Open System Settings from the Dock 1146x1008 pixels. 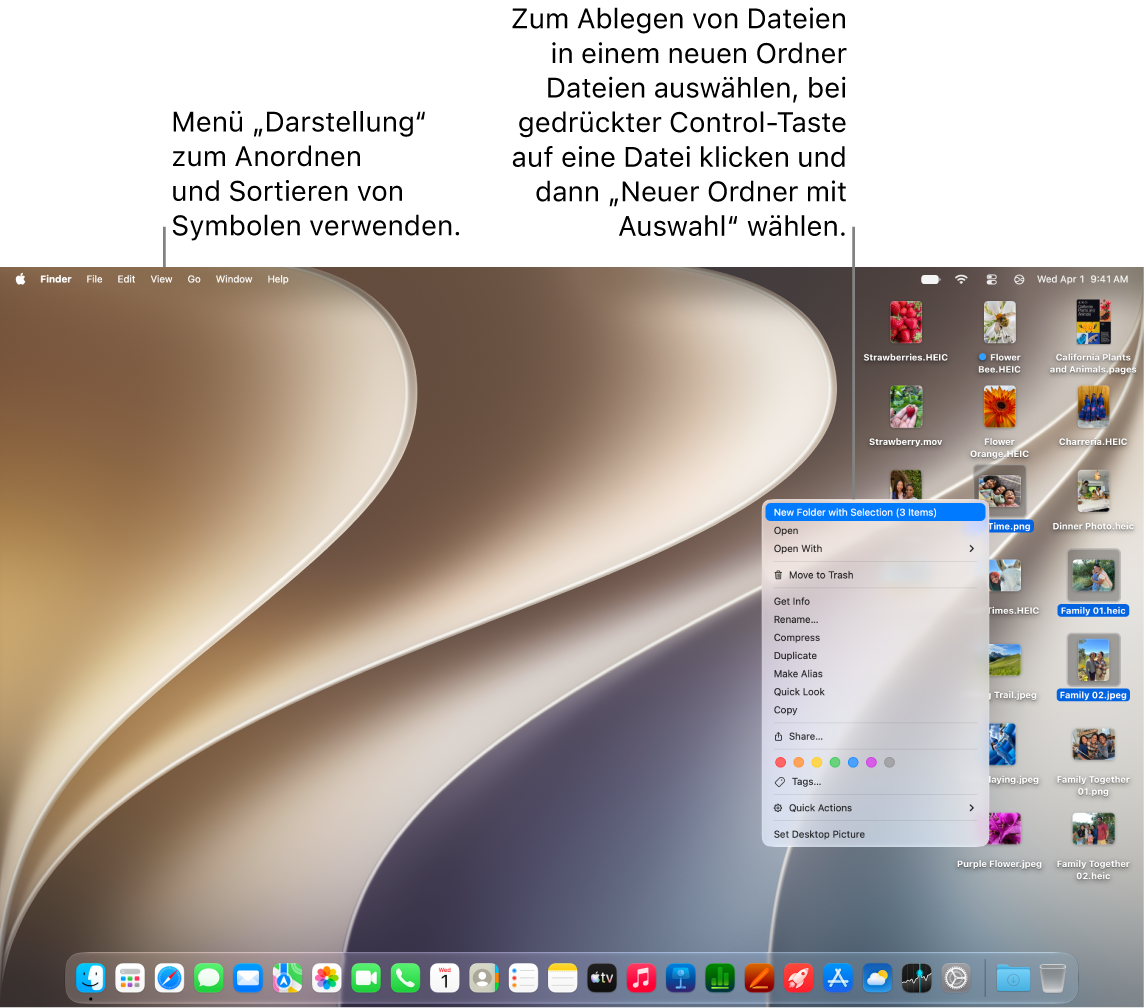(x=956, y=978)
